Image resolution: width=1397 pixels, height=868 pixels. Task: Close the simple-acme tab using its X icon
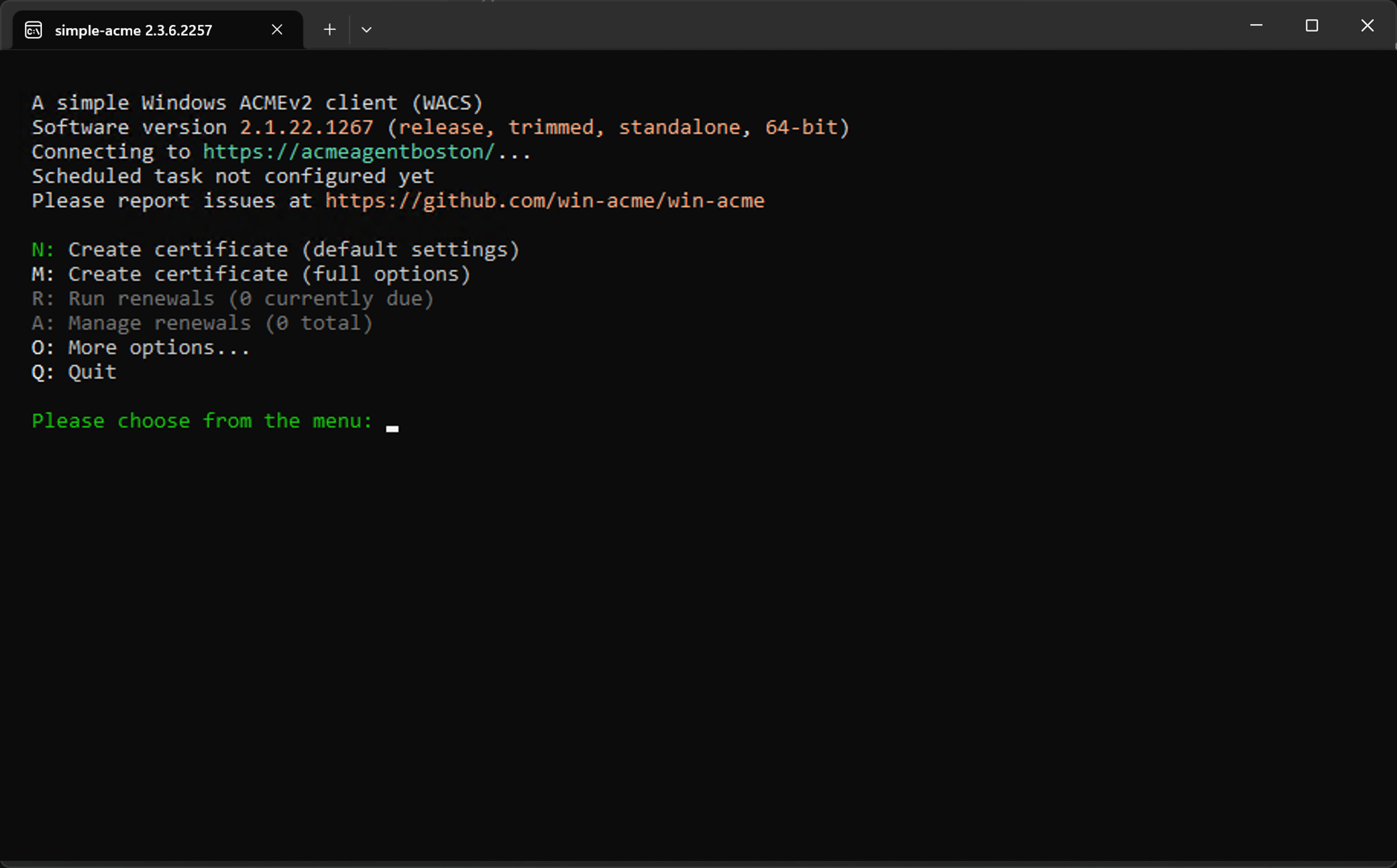pos(277,29)
